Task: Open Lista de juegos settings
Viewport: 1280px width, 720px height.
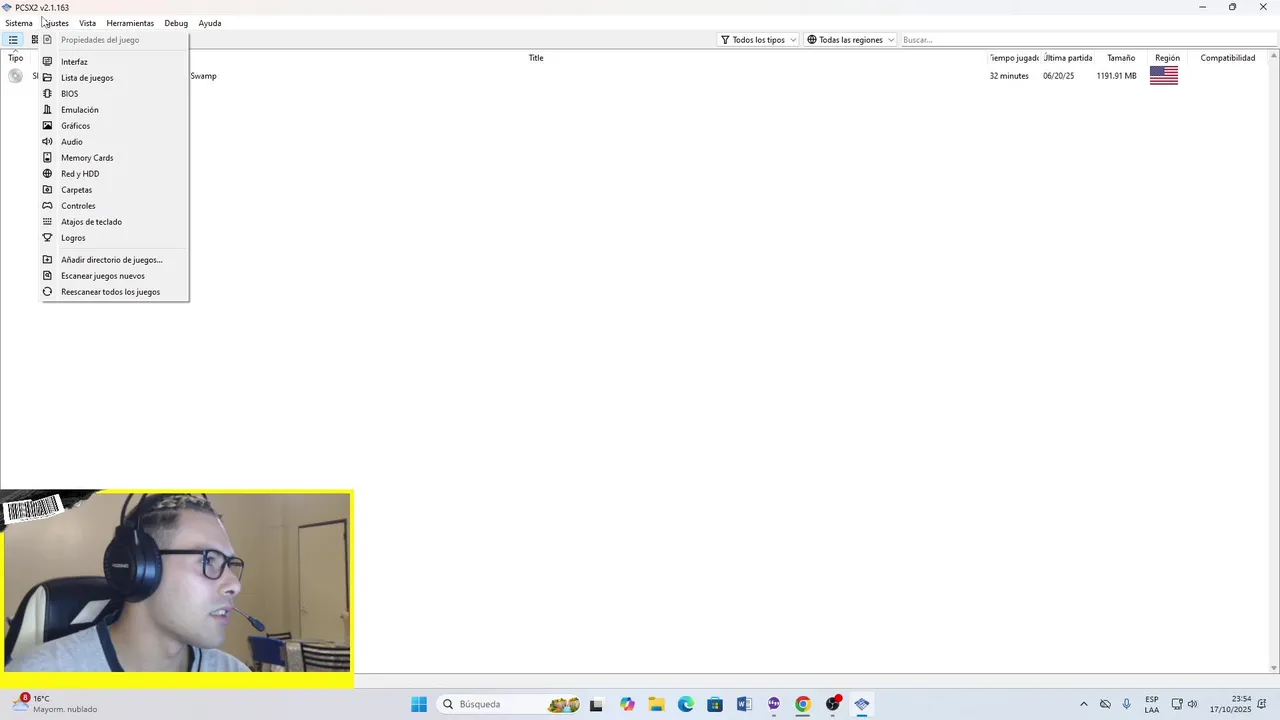Action: 114,78
